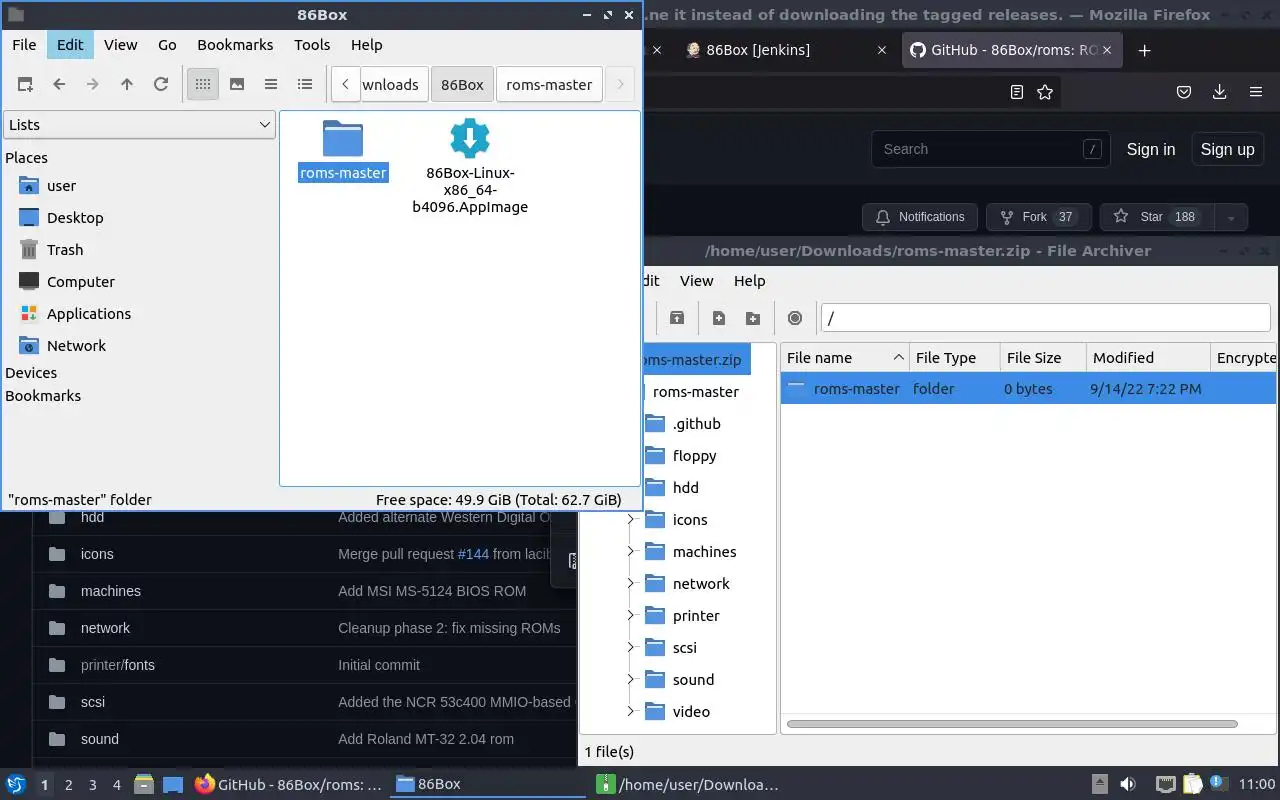1280x800 pixels.
Task: Open Network in Places
Action: tap(76, 346)
